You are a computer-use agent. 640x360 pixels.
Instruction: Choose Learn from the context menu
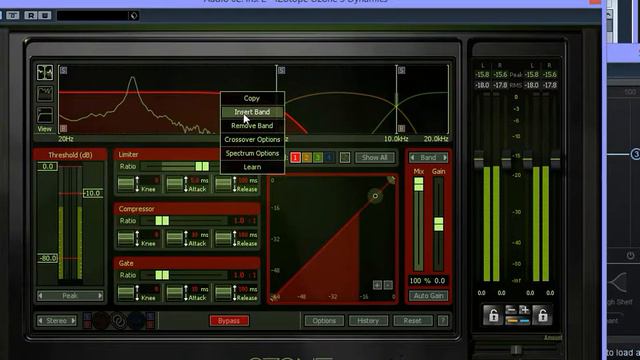pyautogui.click(x=252, y=167)
